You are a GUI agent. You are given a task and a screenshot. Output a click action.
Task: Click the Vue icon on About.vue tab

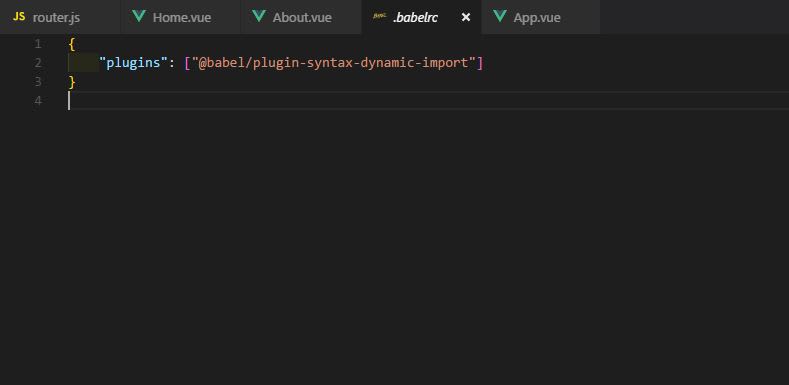click(259, 17)
